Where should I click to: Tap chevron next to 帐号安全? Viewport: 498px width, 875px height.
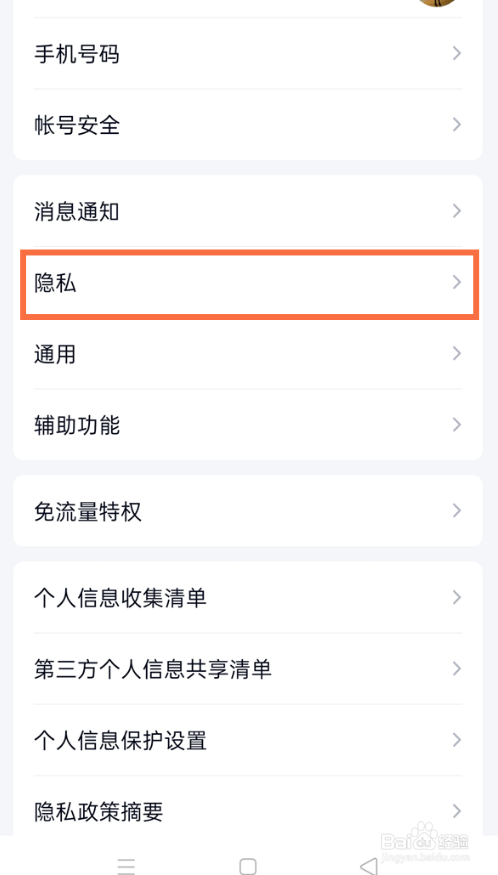457,124
